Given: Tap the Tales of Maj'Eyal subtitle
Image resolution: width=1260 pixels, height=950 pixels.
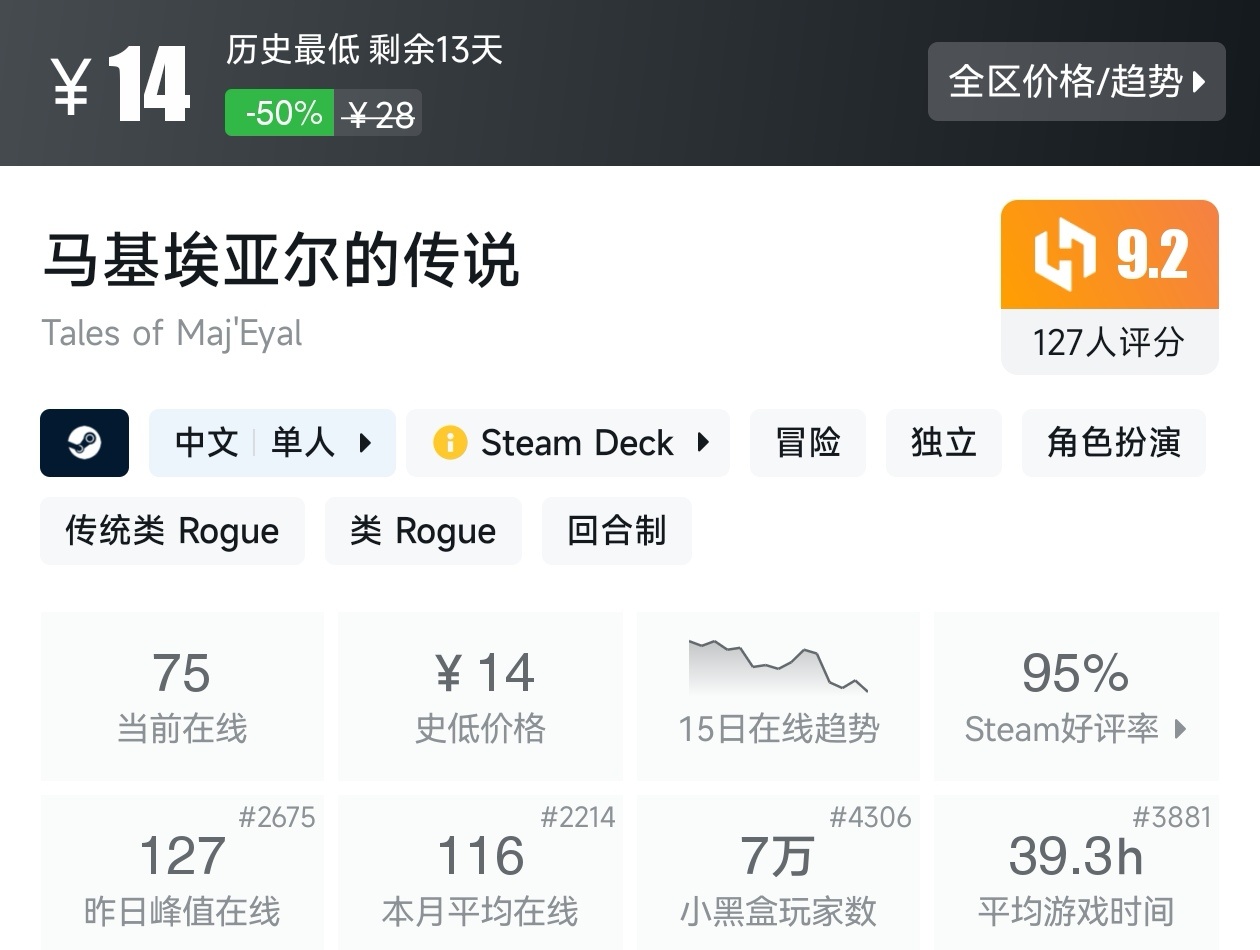Looking at the screenshot, I should click(172, 333).
